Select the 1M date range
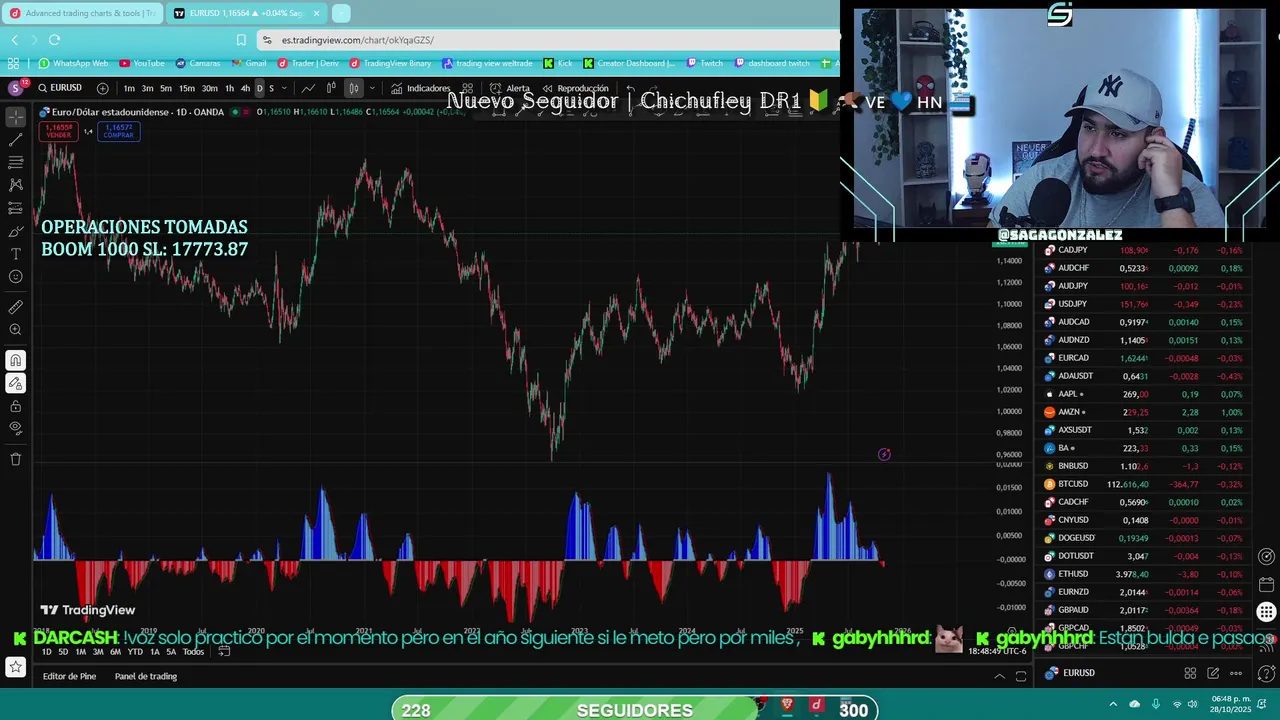The height and width of the screenshot is (720, 1280). 81,652
